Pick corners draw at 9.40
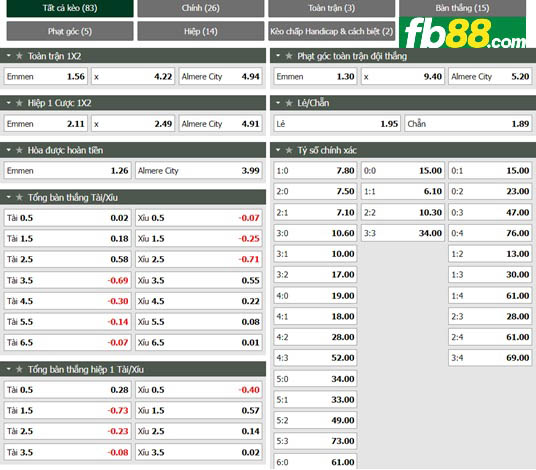 point(403,76)
